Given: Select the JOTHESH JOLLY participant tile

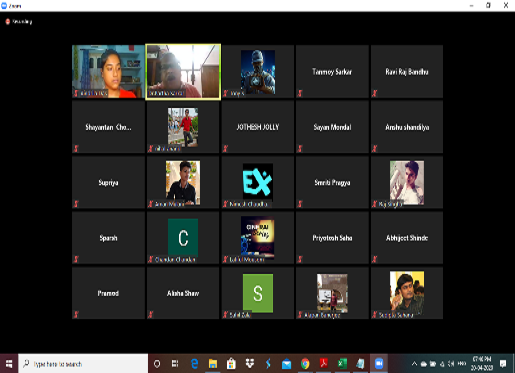Looking at the screenshot, I should [258, 127].
